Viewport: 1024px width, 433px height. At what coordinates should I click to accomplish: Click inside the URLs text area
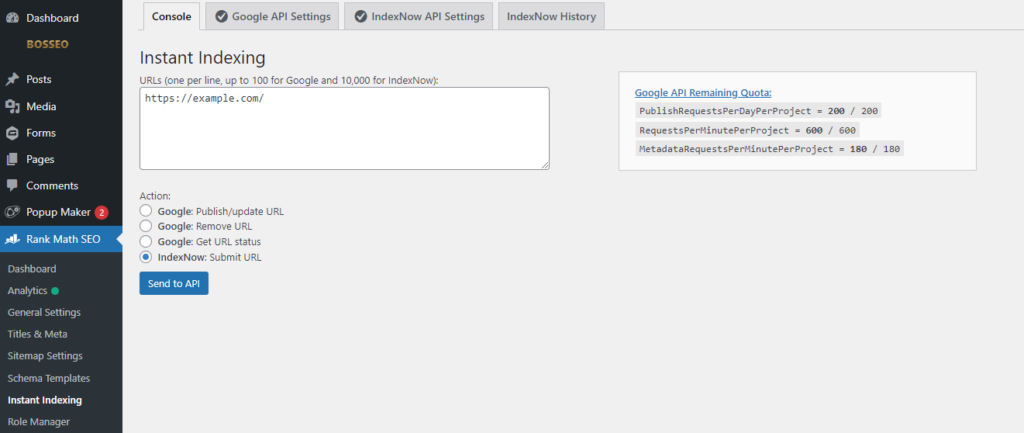tap(344, 129)
